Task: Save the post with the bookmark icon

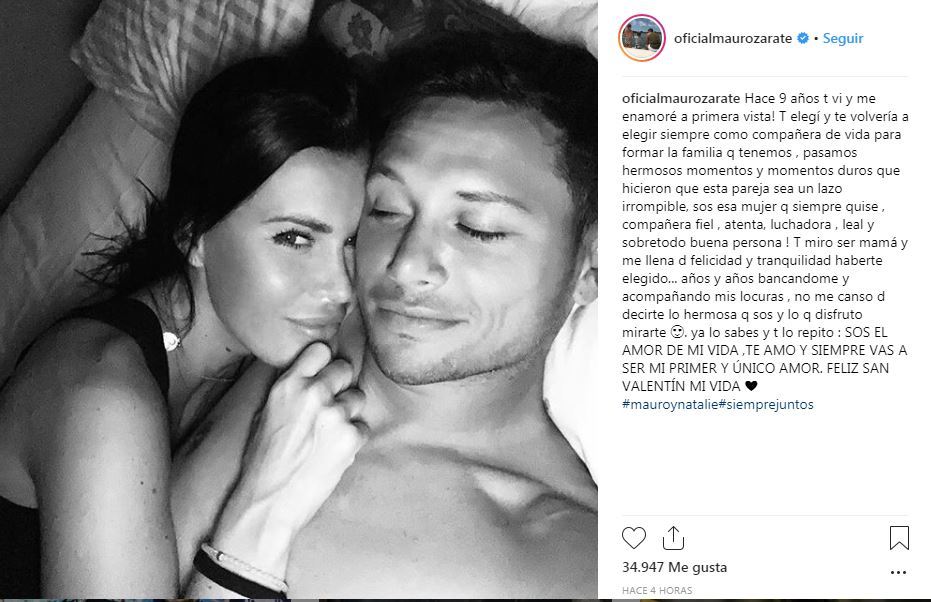Action: 899,538
